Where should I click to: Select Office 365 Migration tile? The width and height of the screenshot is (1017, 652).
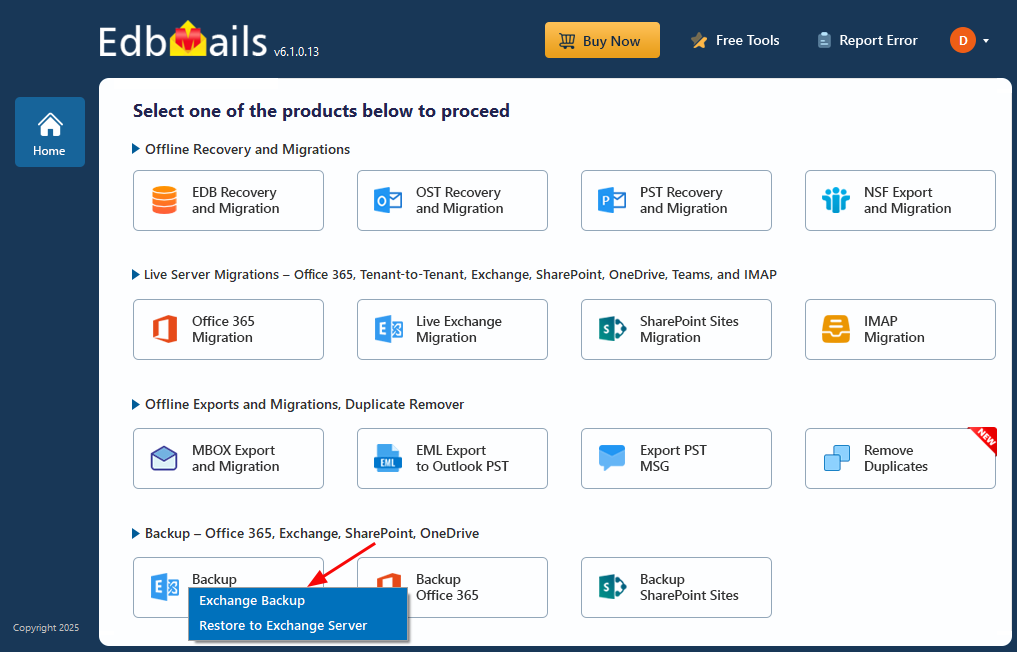click(228, 330)
